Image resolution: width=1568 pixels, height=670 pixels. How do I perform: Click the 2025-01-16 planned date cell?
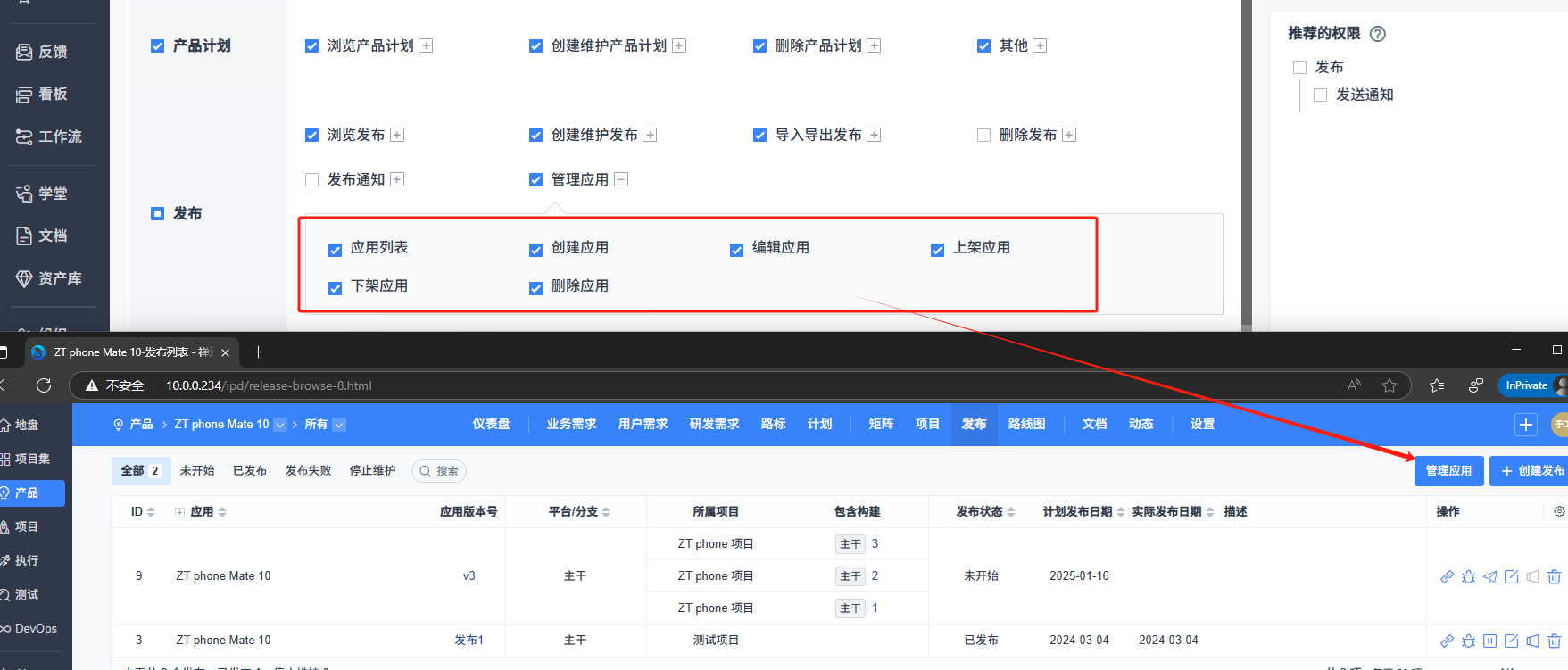pos(1079,576)
